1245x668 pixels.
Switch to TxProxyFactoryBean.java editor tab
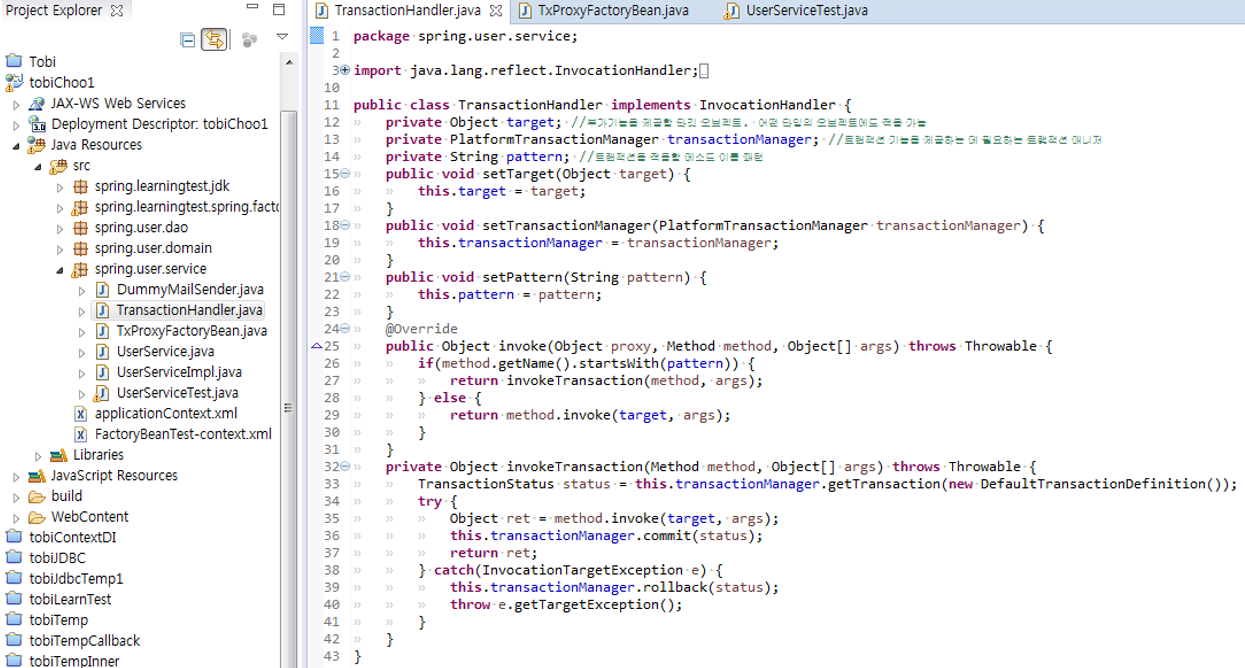613,11
